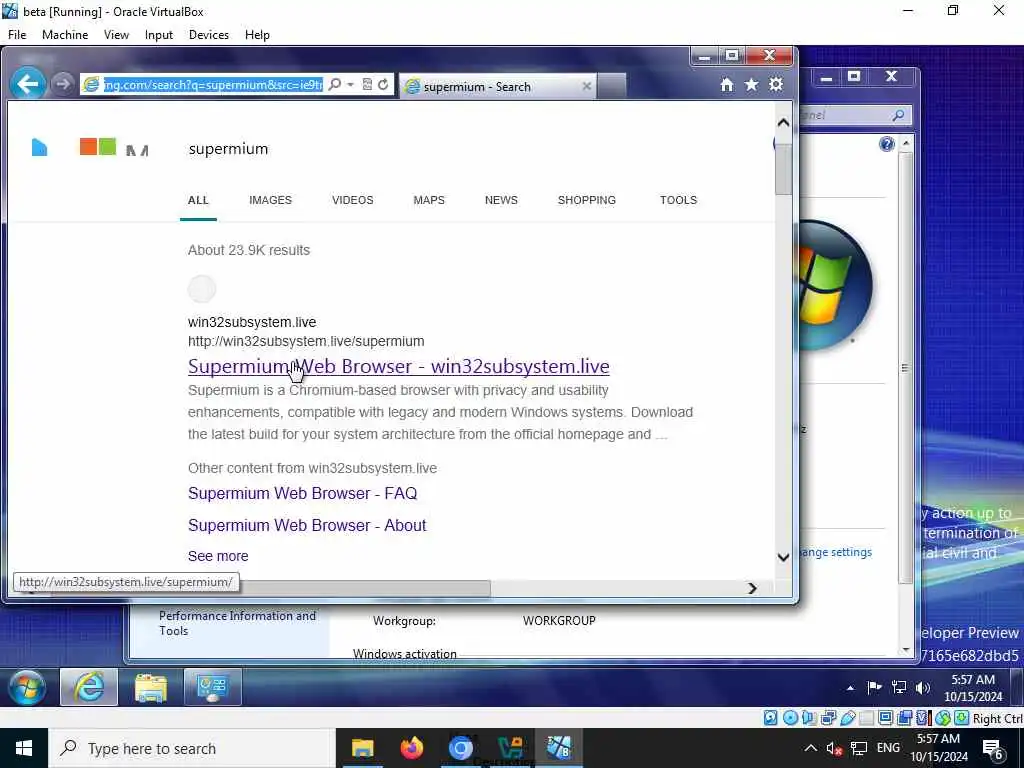
Task: Click the vertical scrollbar thumb in browser
Action: [784, 169]
